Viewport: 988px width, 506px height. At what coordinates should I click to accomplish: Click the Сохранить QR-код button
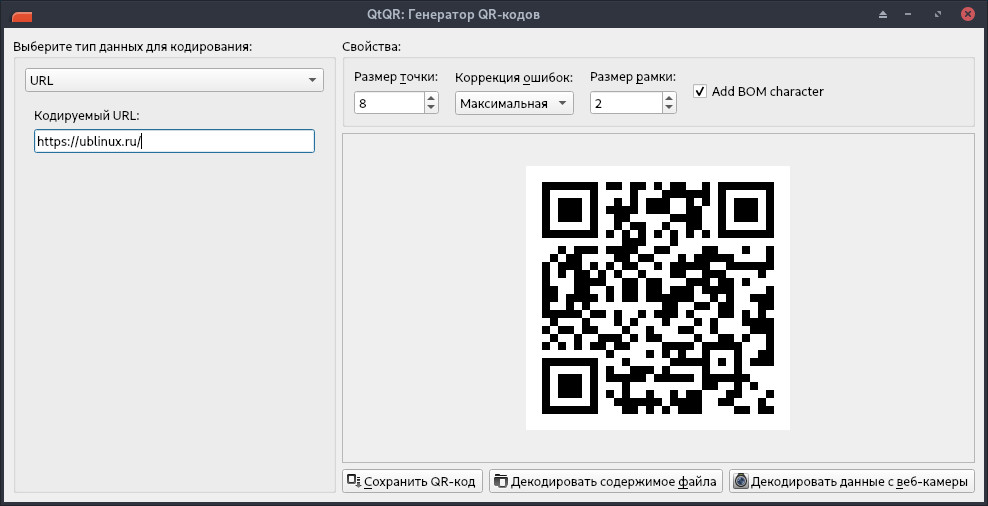pyautogui.click(x=412, y=481)
